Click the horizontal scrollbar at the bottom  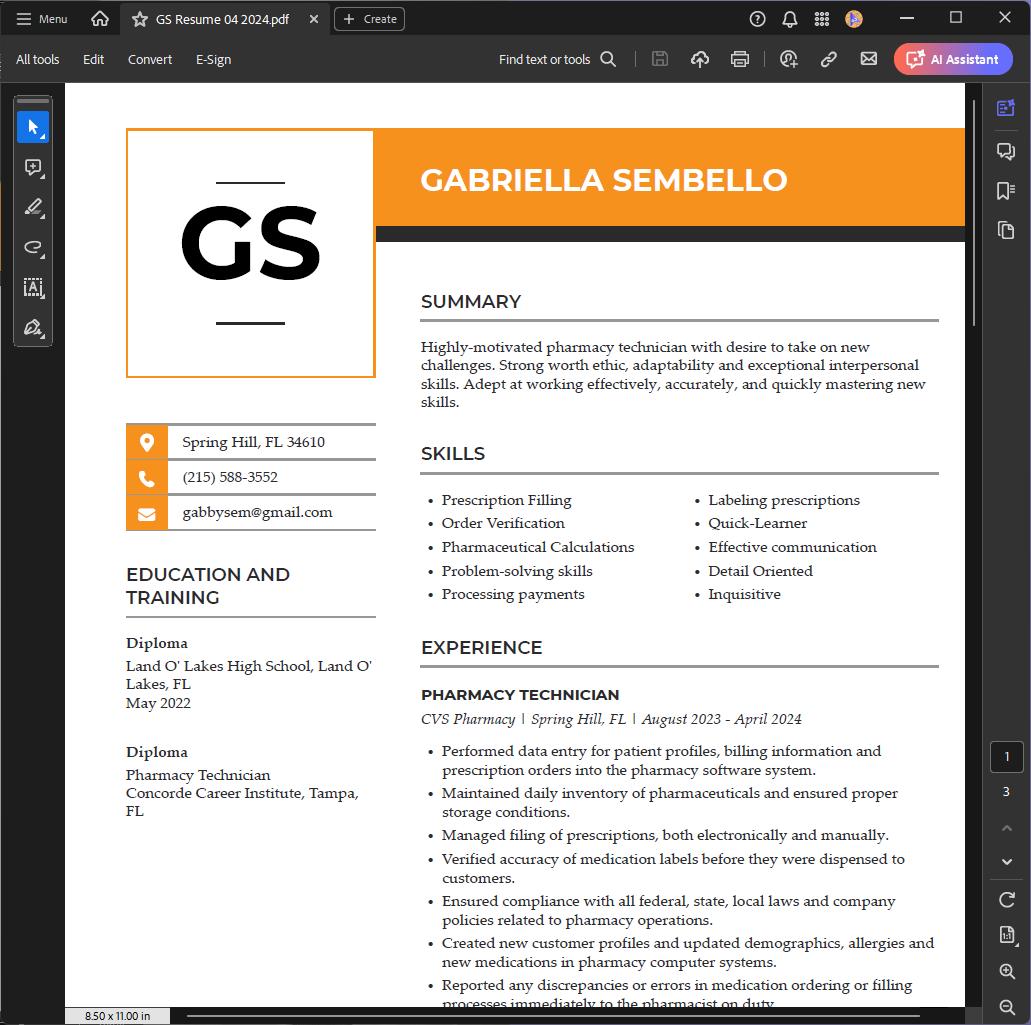coord(554,1016)
